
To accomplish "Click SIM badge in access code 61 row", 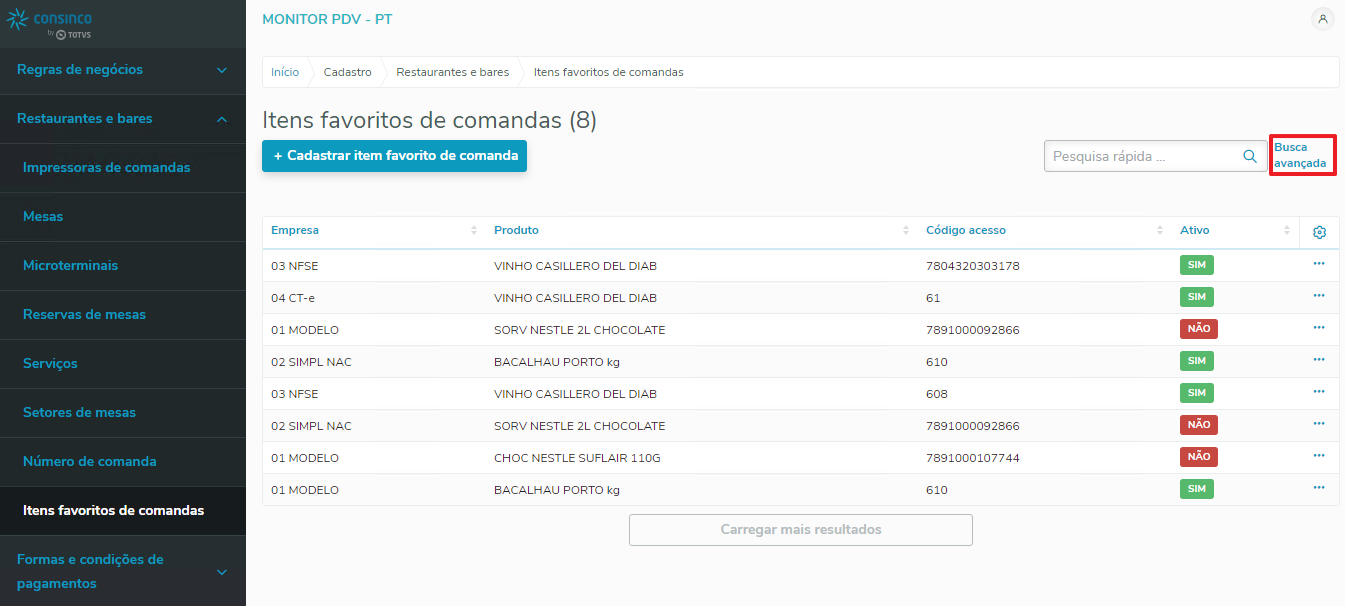I will [1197, 297].
